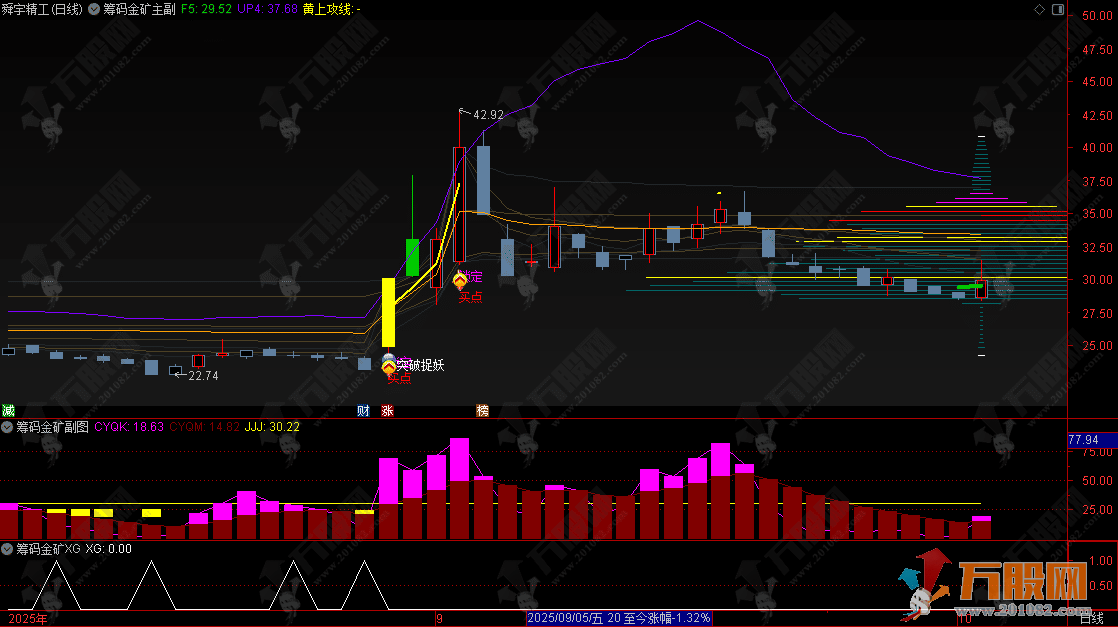The image size is (1118, 627).
Task: Expand the 筹码金矿XG indicator dropdown
Action: (x=8, y=549)
